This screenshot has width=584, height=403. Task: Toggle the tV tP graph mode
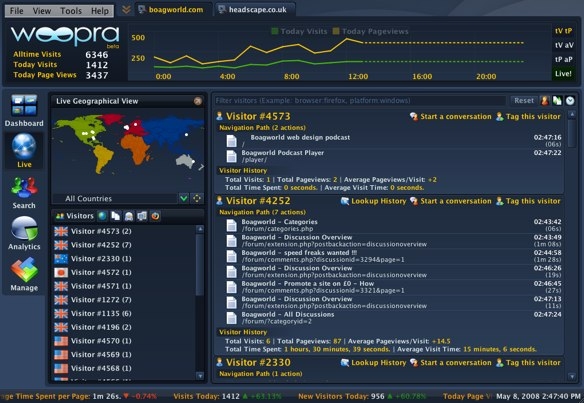tap(564, 31)
